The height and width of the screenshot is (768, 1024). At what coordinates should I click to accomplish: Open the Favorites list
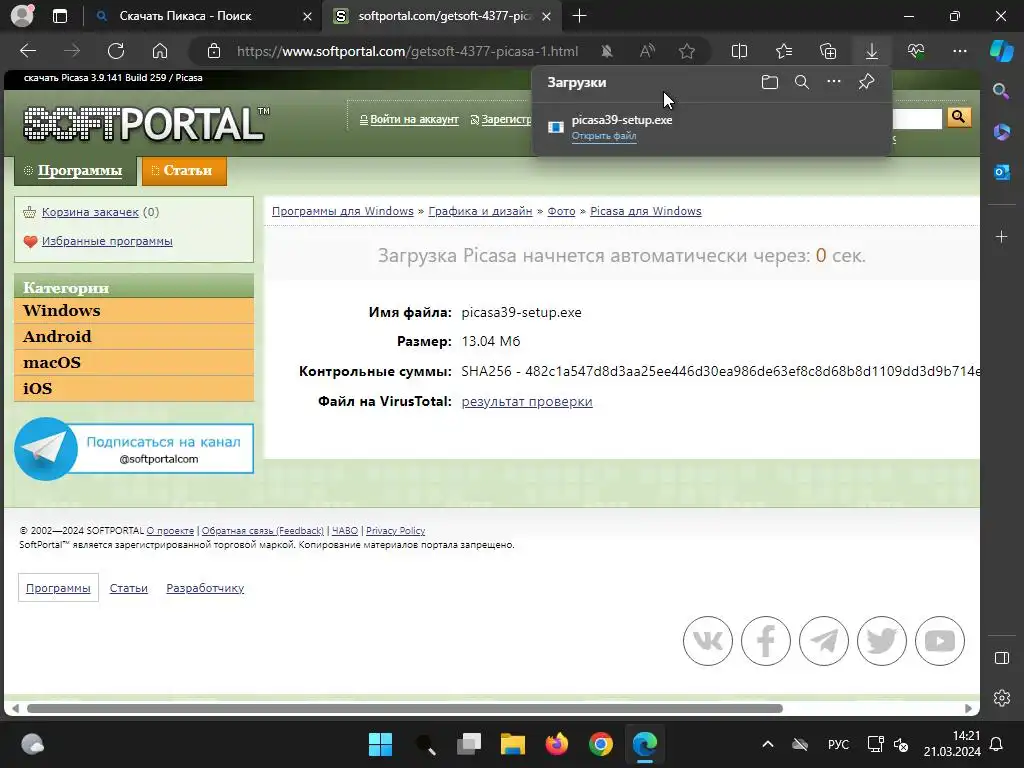784,51
